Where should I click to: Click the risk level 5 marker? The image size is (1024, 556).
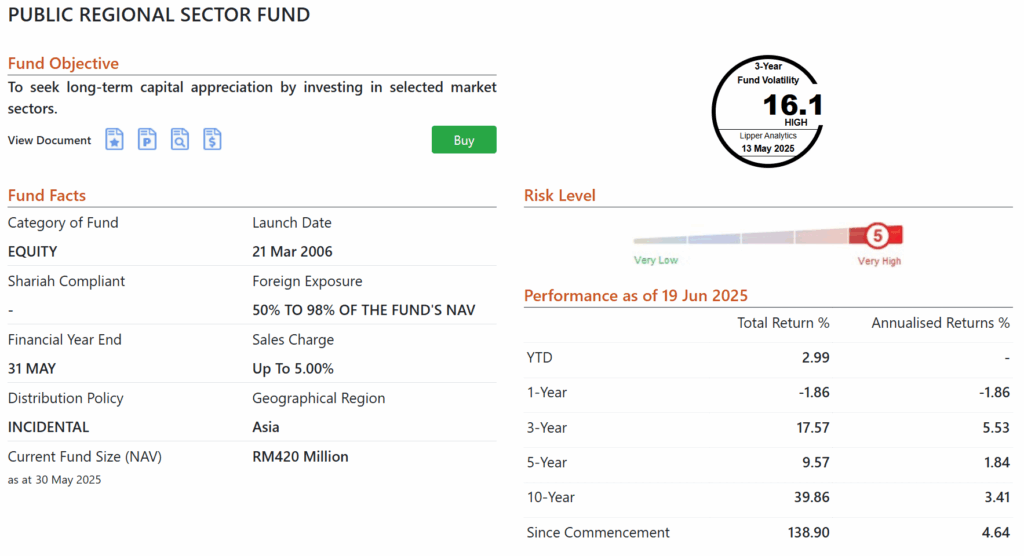click(877, 237)
